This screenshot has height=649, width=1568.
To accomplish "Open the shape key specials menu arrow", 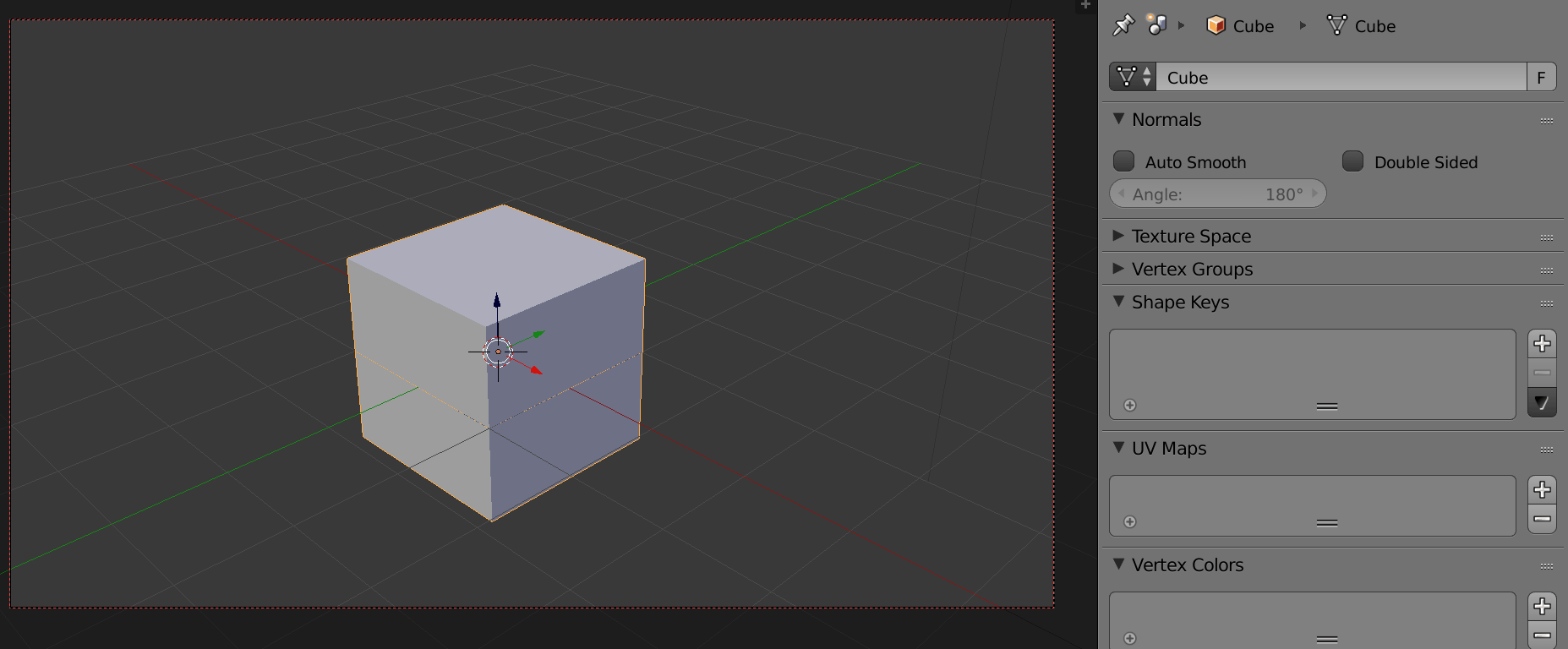I will tap(1542, 403).
